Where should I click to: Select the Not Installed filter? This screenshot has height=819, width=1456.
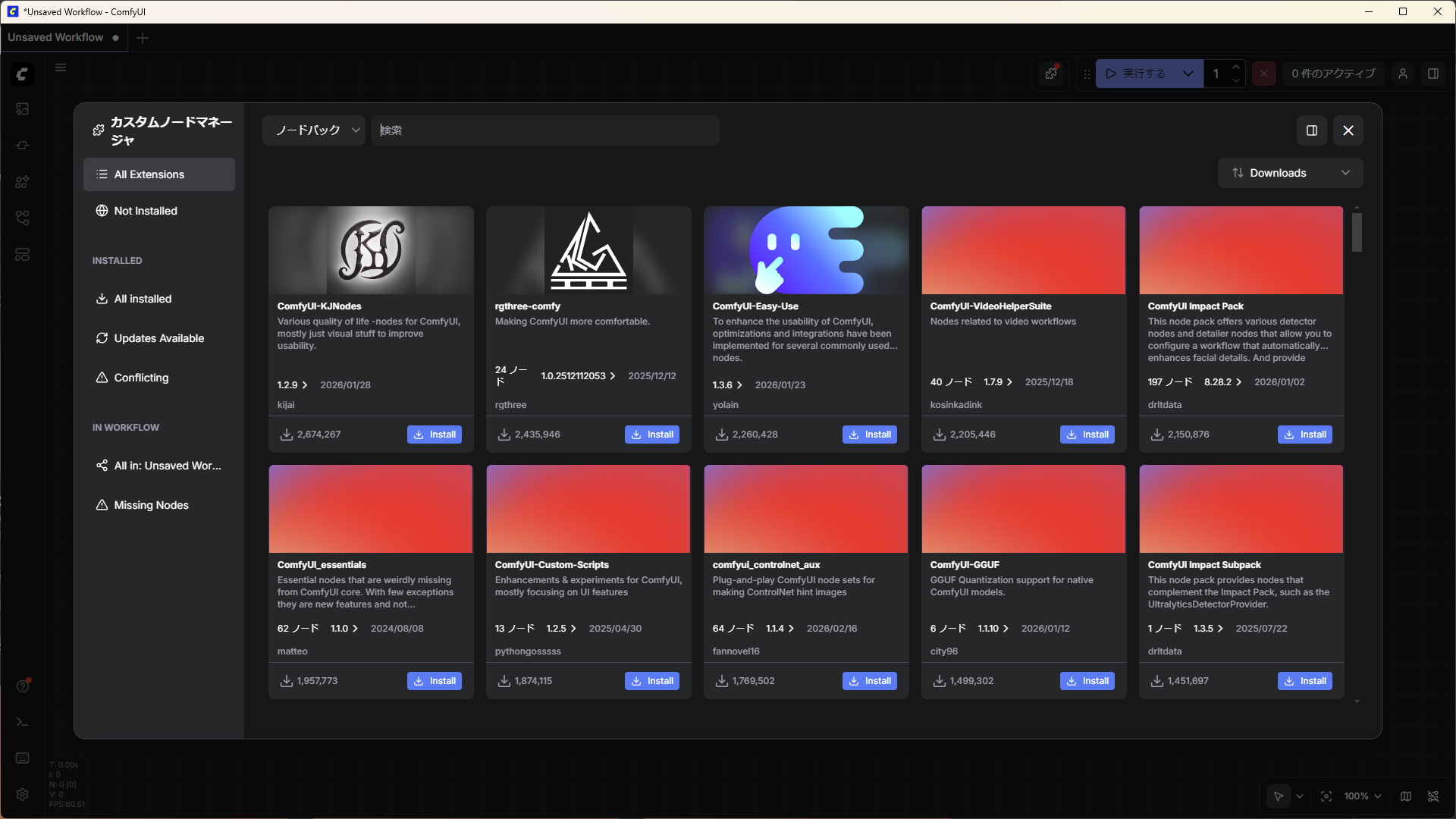coord(146,211)
